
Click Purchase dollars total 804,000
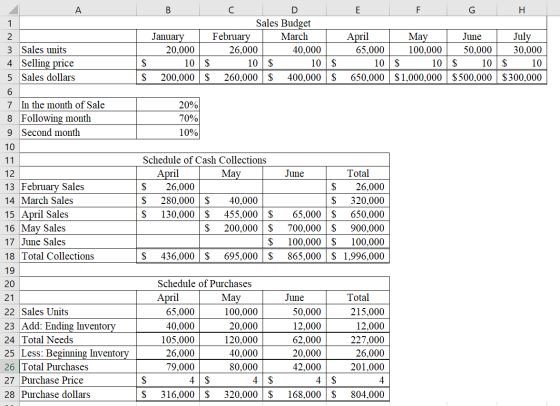pos(358,394)
